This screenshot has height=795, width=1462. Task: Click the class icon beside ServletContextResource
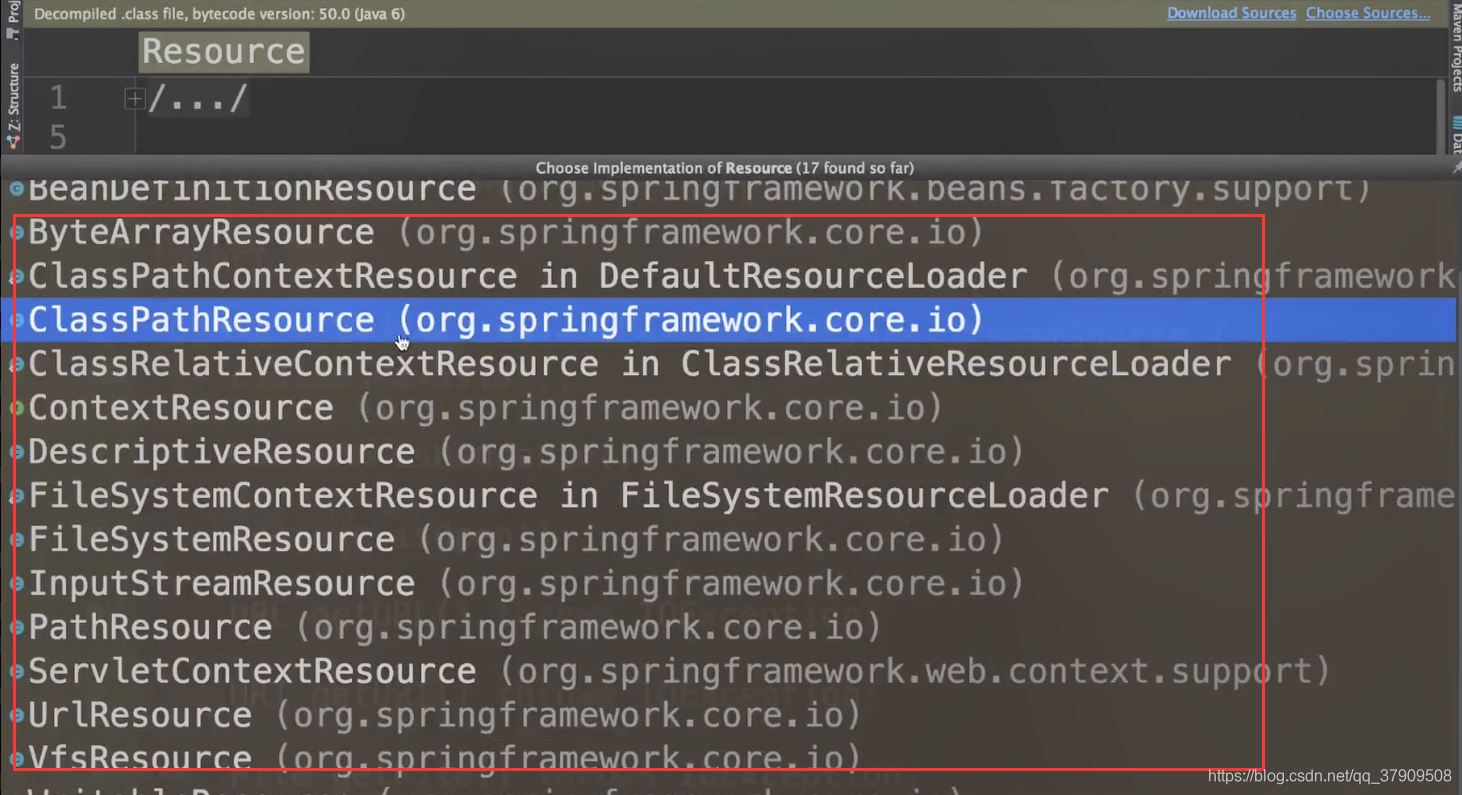(16, 673)
